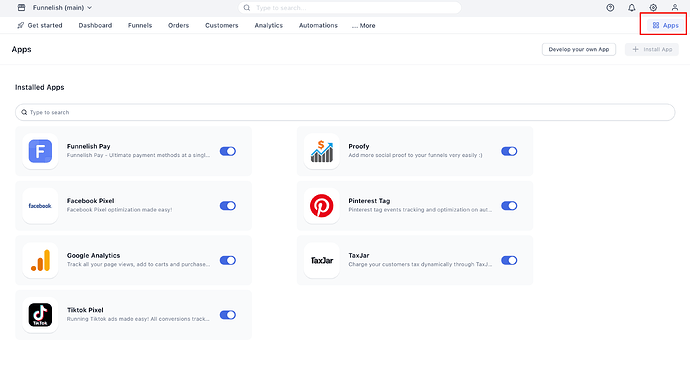Open the settings gear icon

(653, 7)
